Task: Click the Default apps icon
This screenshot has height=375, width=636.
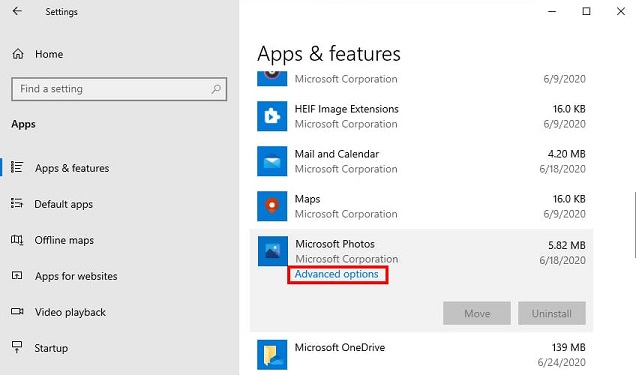Action: pos(17,204)
